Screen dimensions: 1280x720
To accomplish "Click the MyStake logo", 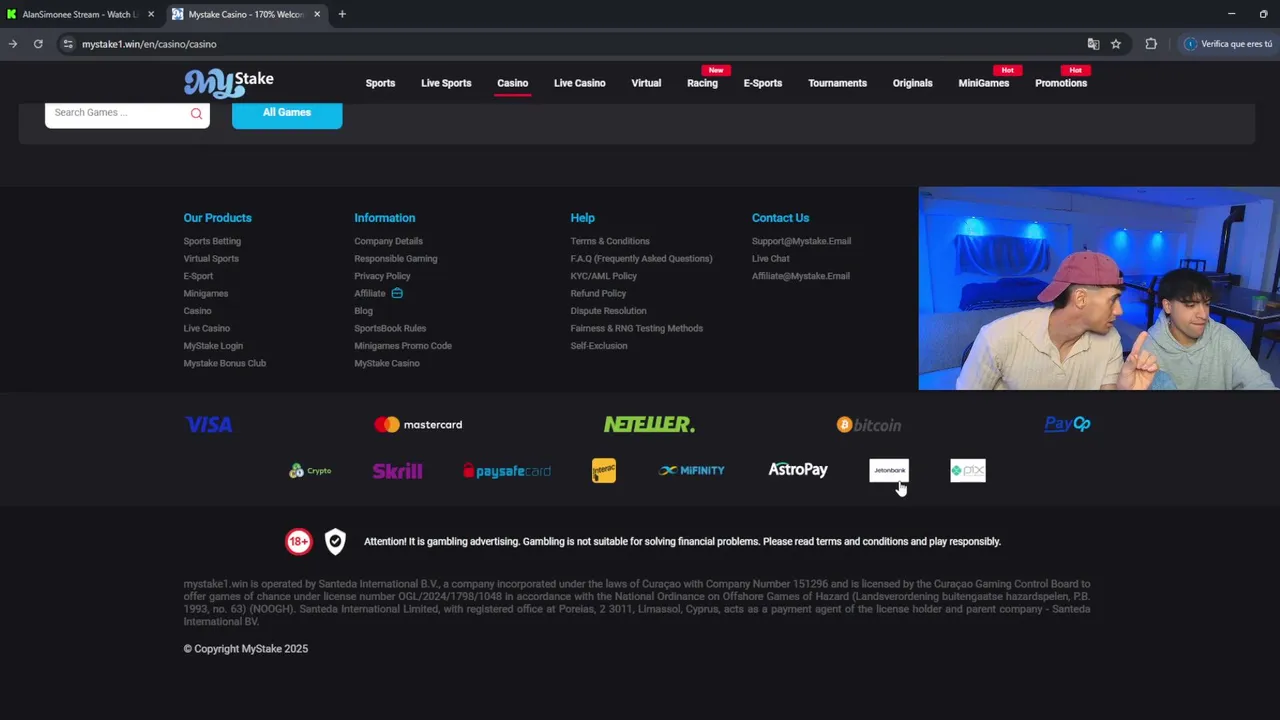I will (x=228, y=83).
